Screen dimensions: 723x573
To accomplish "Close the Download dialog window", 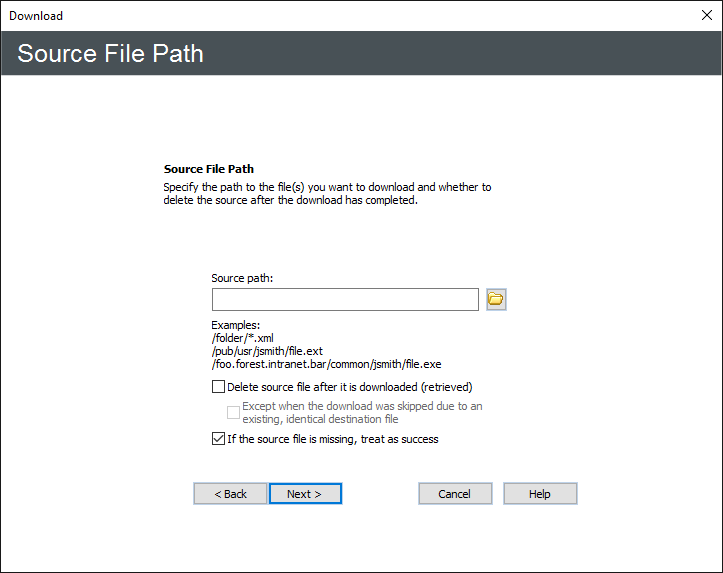I will (x=706, y=15).
